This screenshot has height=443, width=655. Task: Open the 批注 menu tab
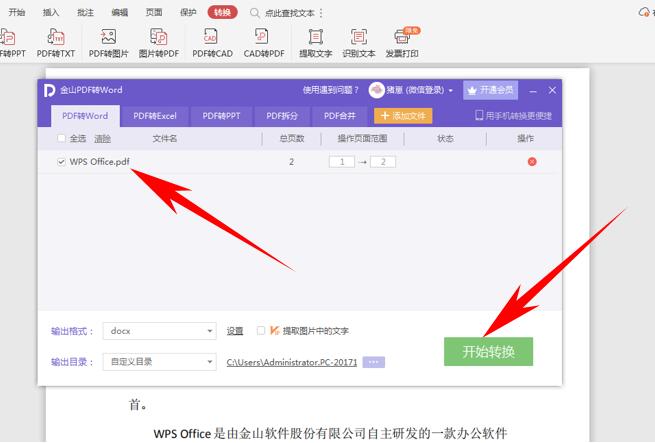85,13
